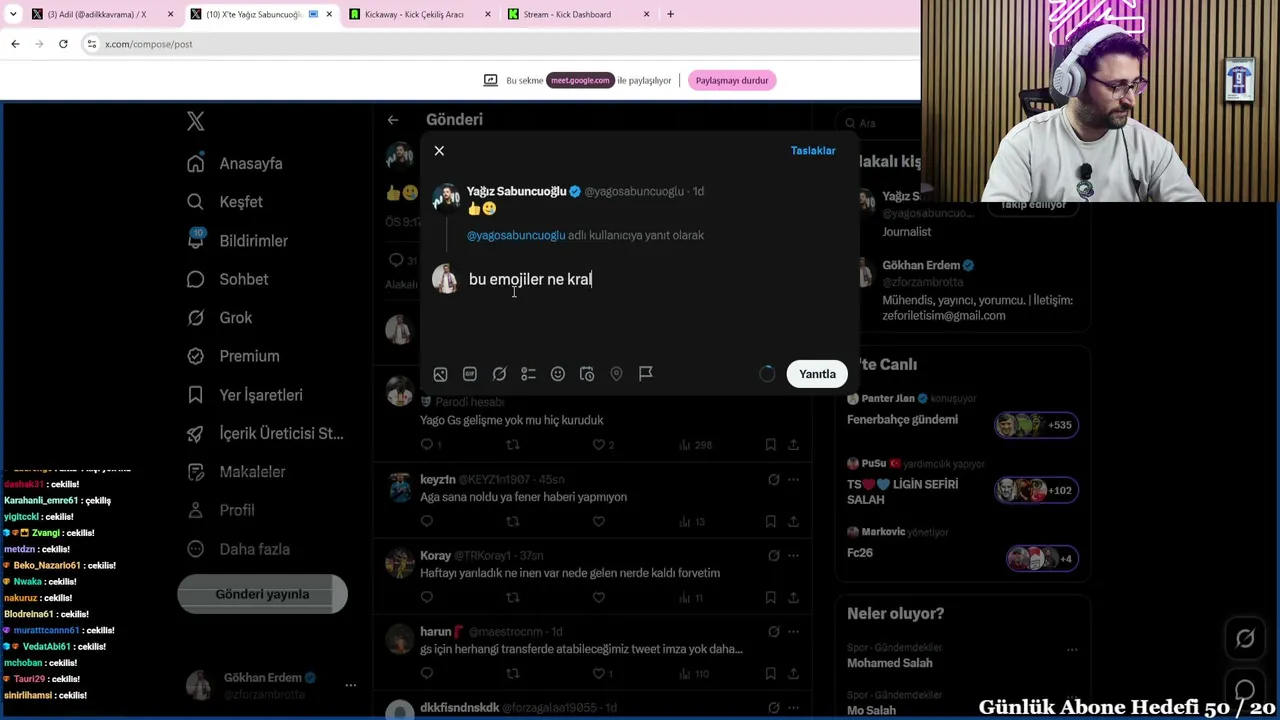Click the Yanıtla reply button
The image size is (1280, 720).
817,374
